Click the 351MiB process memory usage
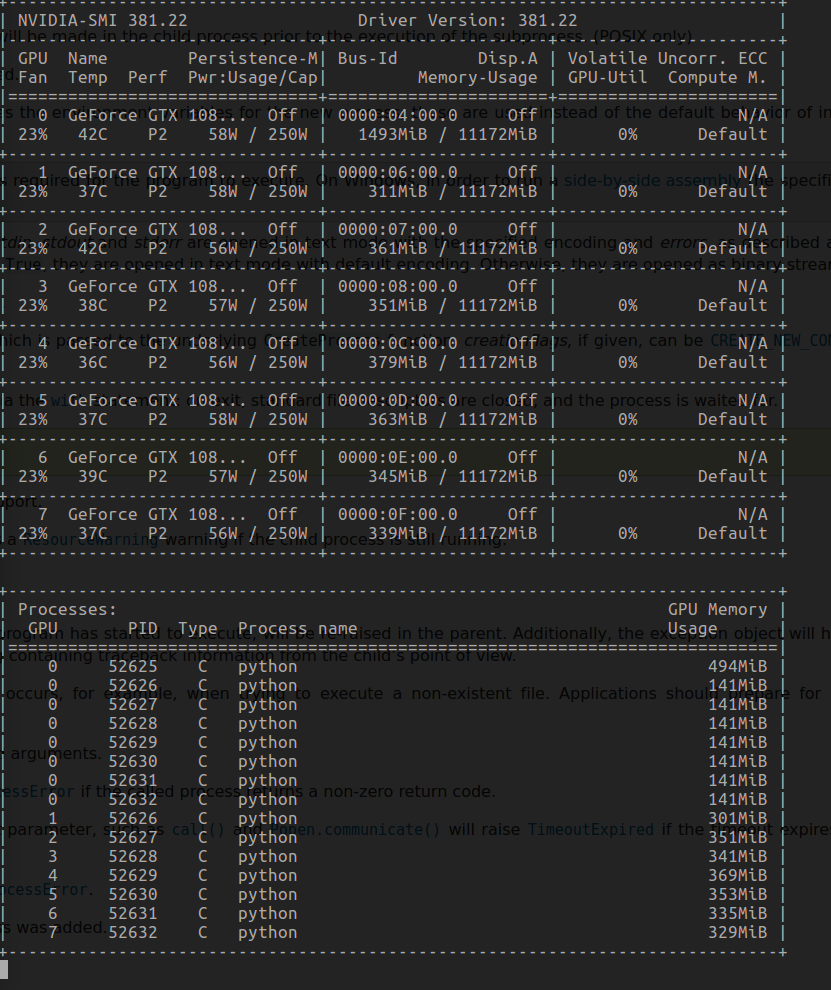Image resolution: width=831 pixels, height=990 pixels. point(738,837)
